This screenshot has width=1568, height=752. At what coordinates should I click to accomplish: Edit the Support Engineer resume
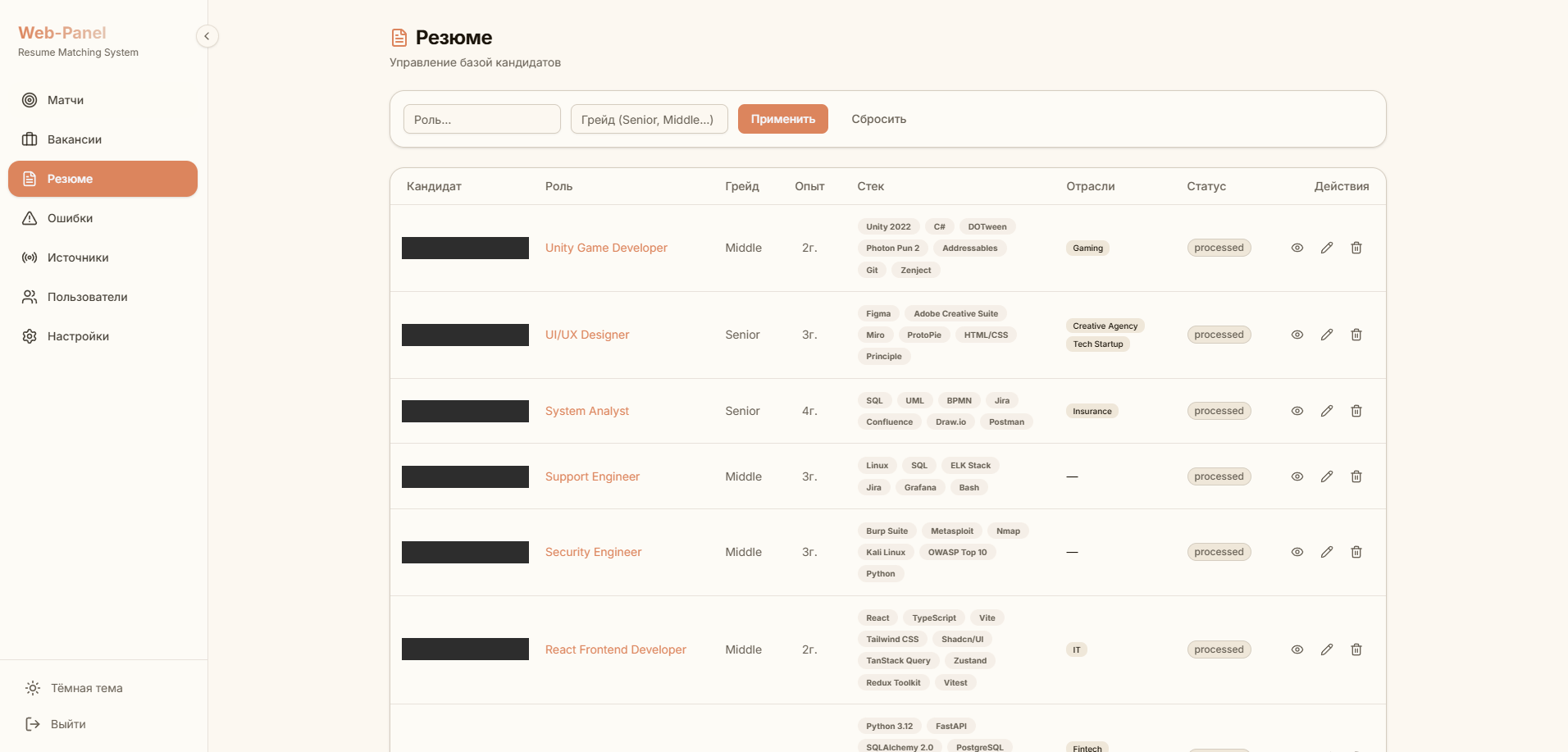coord(1327,476)
